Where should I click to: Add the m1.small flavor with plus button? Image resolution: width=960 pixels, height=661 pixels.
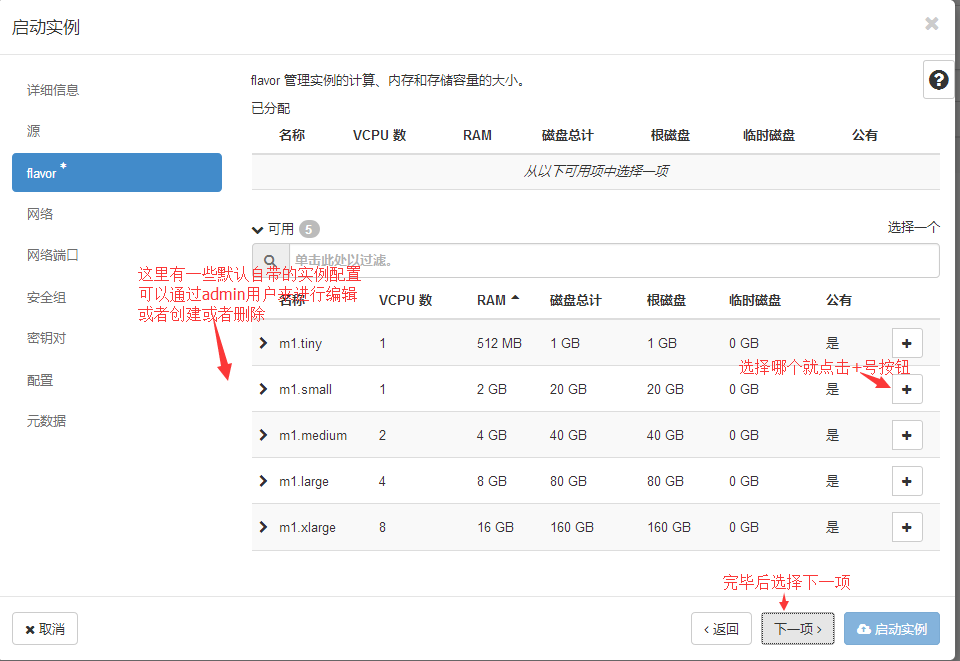pyautogui.click(x=906, y=389)
